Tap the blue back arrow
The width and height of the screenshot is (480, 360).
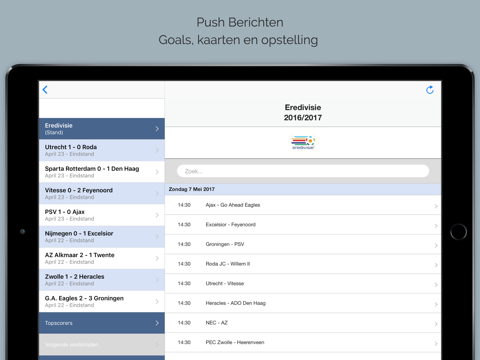(45, 90)
